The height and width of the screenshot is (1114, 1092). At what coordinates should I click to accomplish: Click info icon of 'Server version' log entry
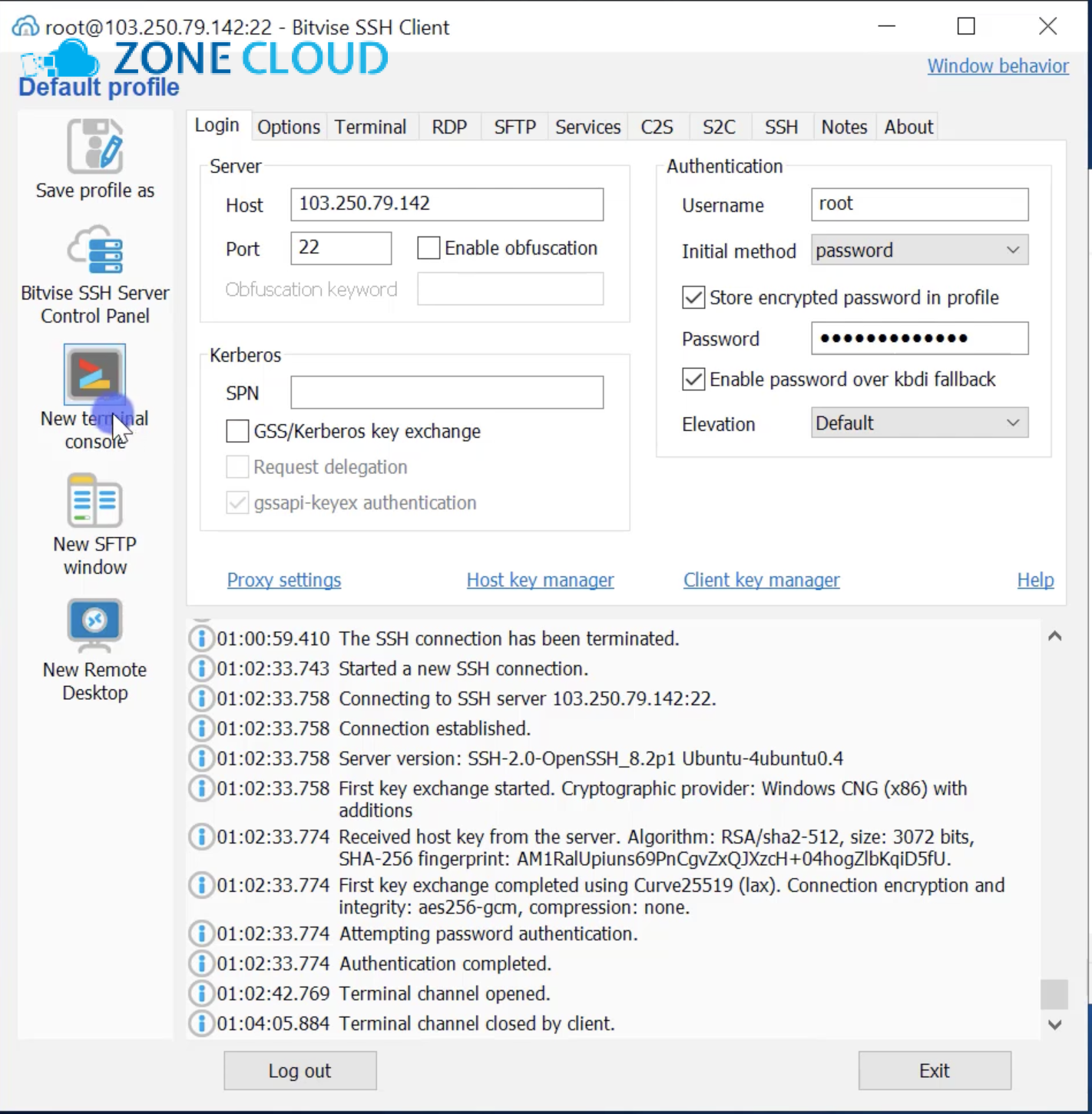201,758
